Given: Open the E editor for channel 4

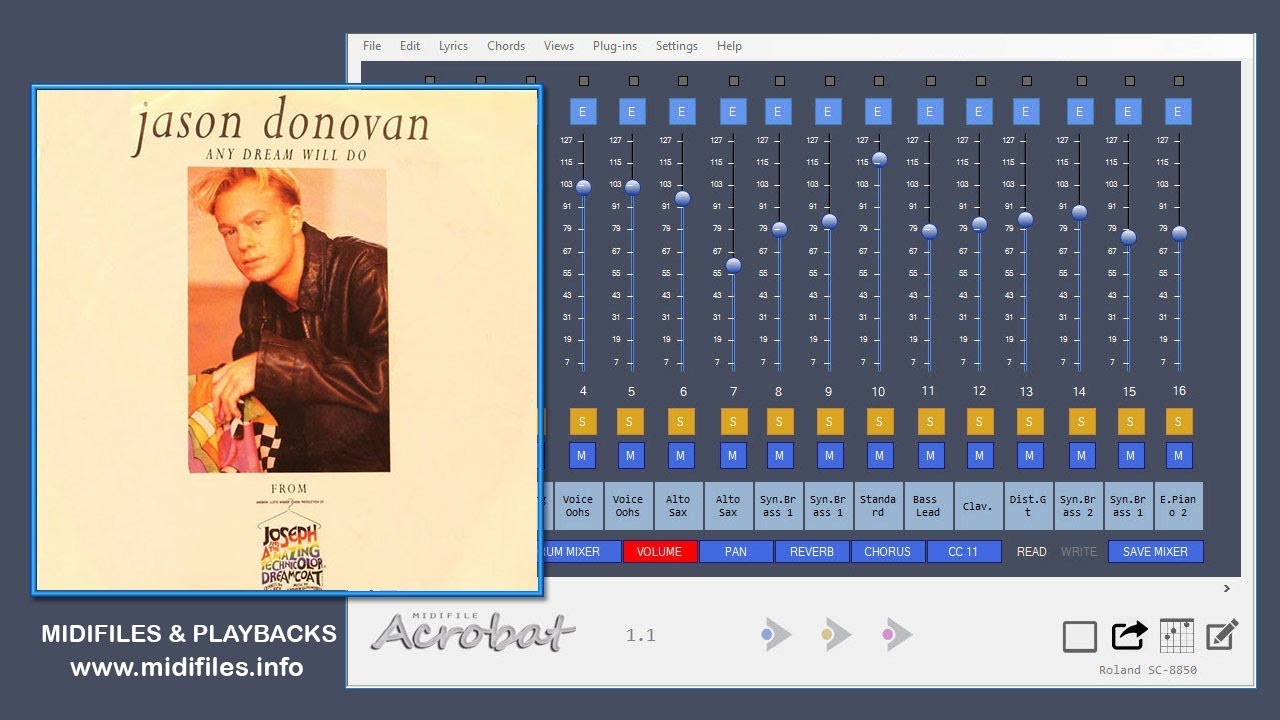Looking at the screenshot, I should [x=582, y=111].
